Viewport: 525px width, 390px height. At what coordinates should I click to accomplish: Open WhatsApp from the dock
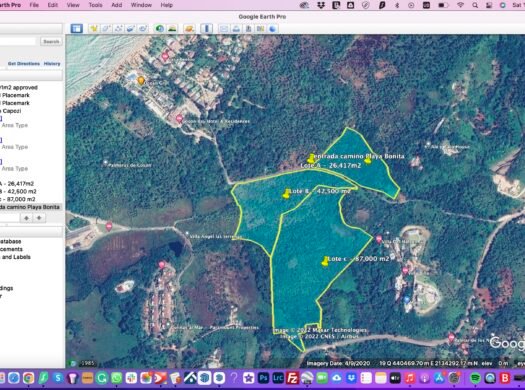click(117, 378)
